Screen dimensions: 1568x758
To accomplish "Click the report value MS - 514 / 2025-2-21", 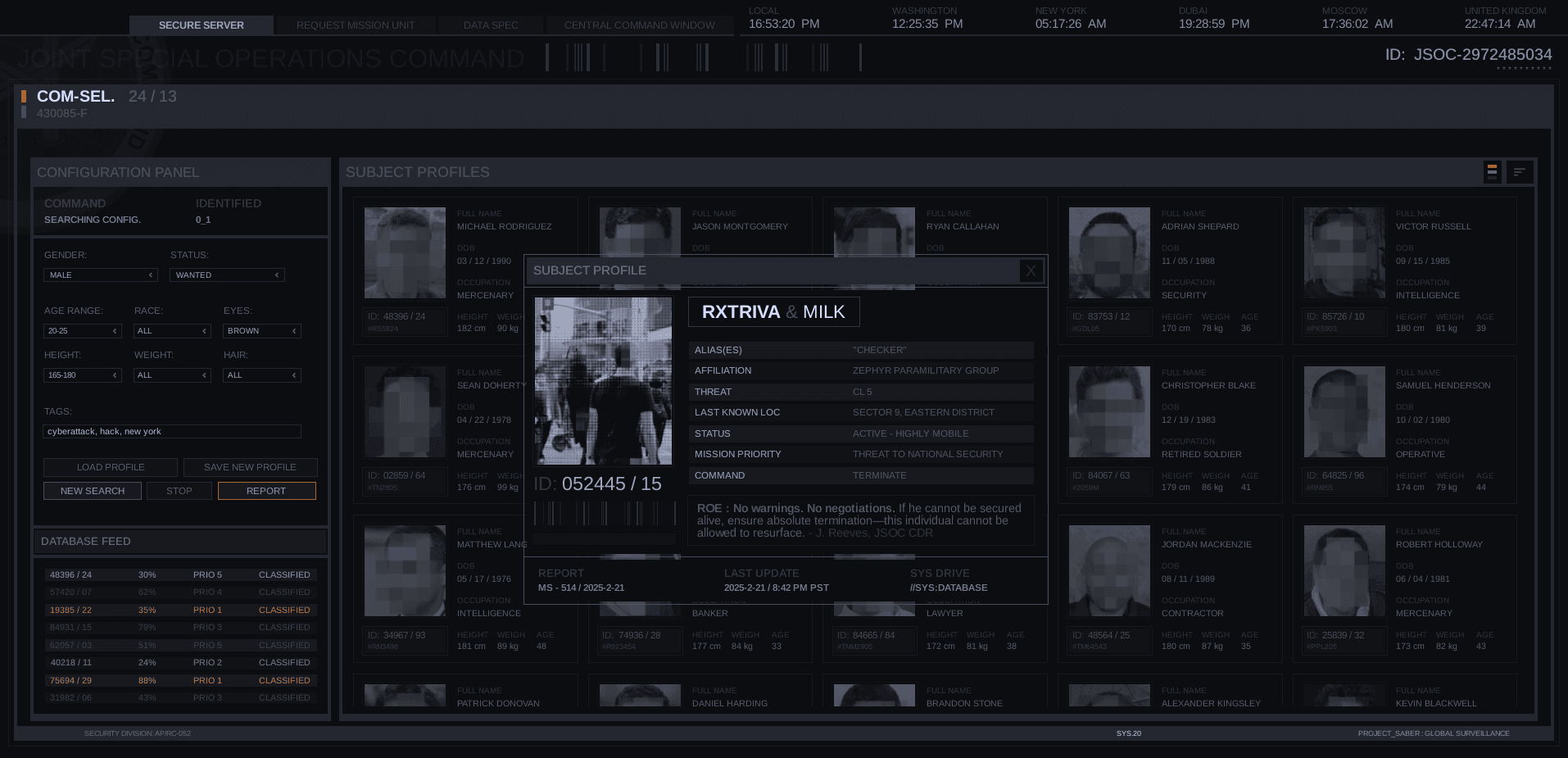I will [581, 588].
